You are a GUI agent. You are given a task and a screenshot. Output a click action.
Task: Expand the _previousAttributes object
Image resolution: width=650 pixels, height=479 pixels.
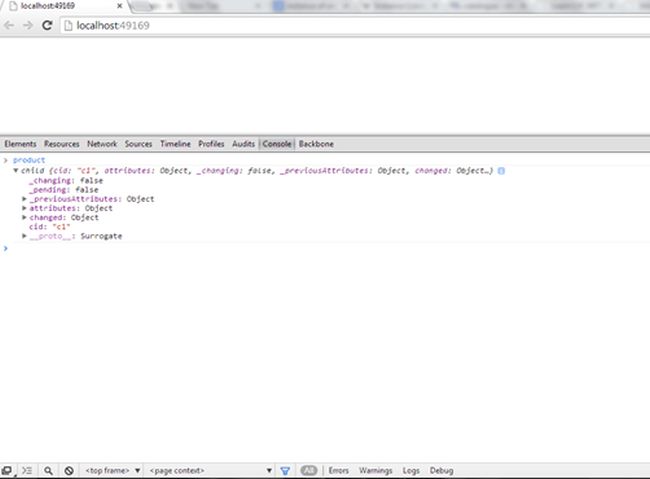(x=24, y=199)
